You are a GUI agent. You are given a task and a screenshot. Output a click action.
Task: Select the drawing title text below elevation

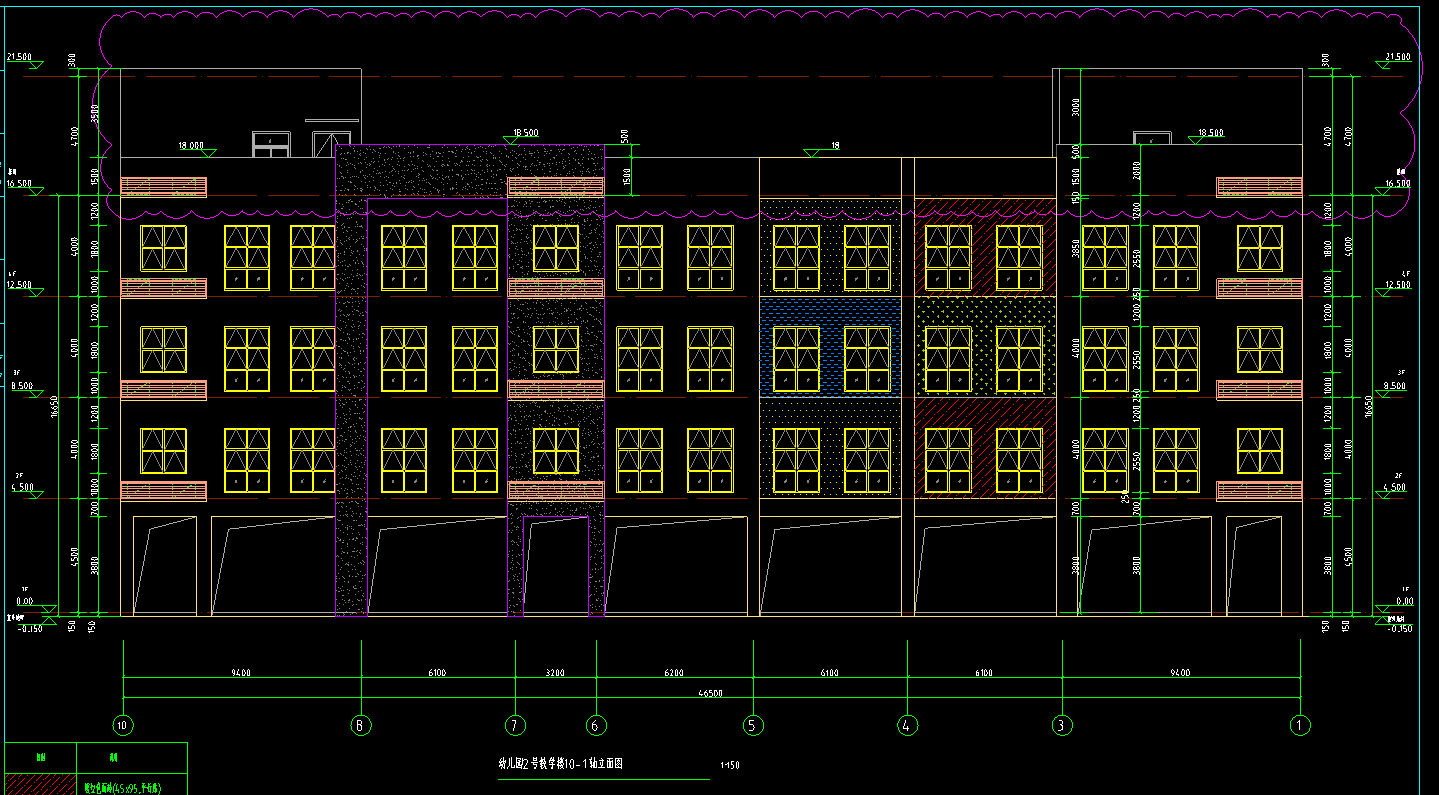point(560,763)
